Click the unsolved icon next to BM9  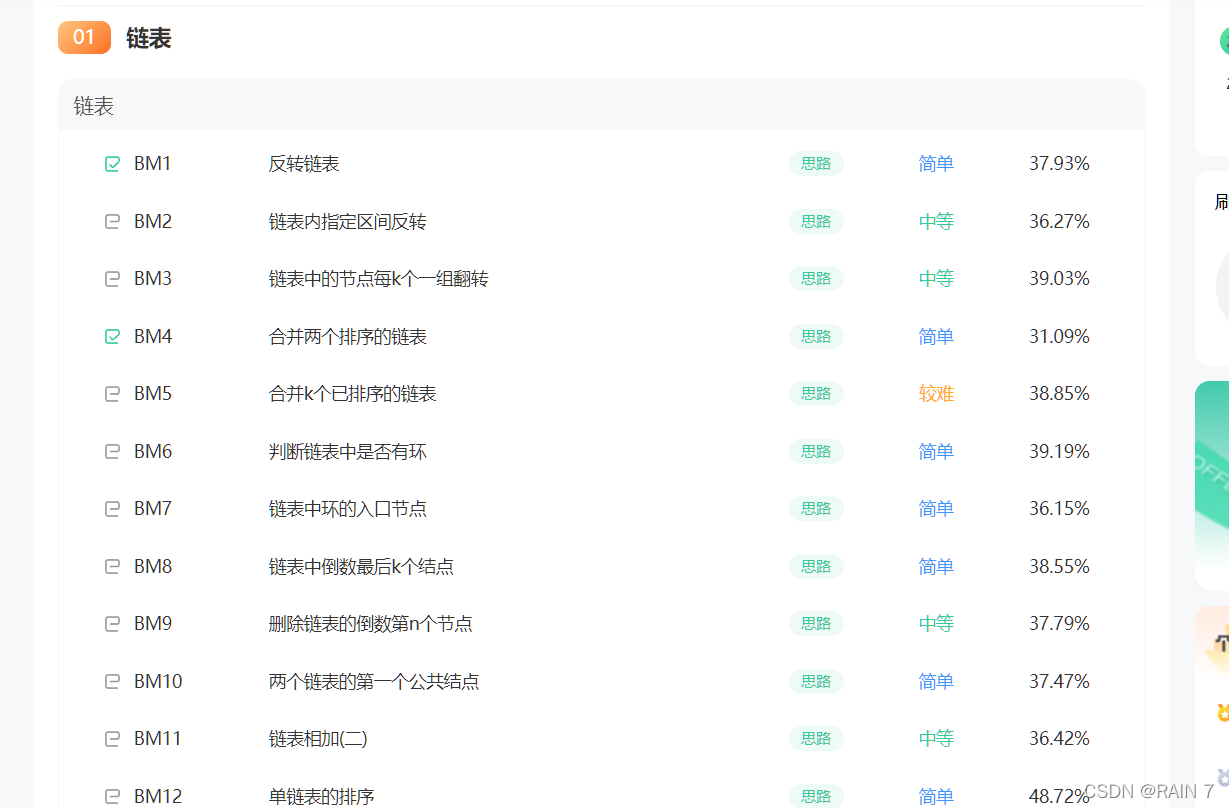tap(112, 623)
